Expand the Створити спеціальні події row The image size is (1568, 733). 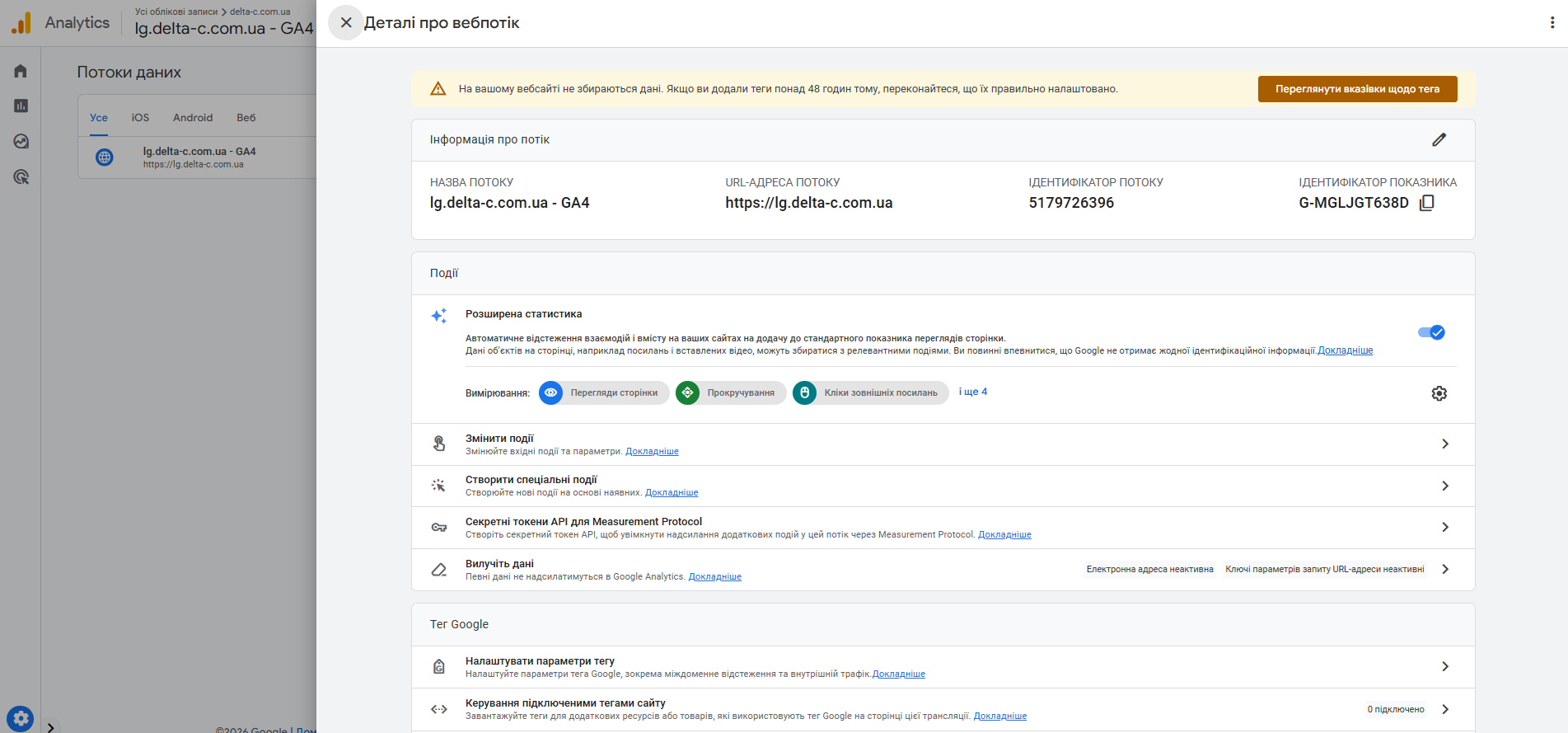point(1444,486)
